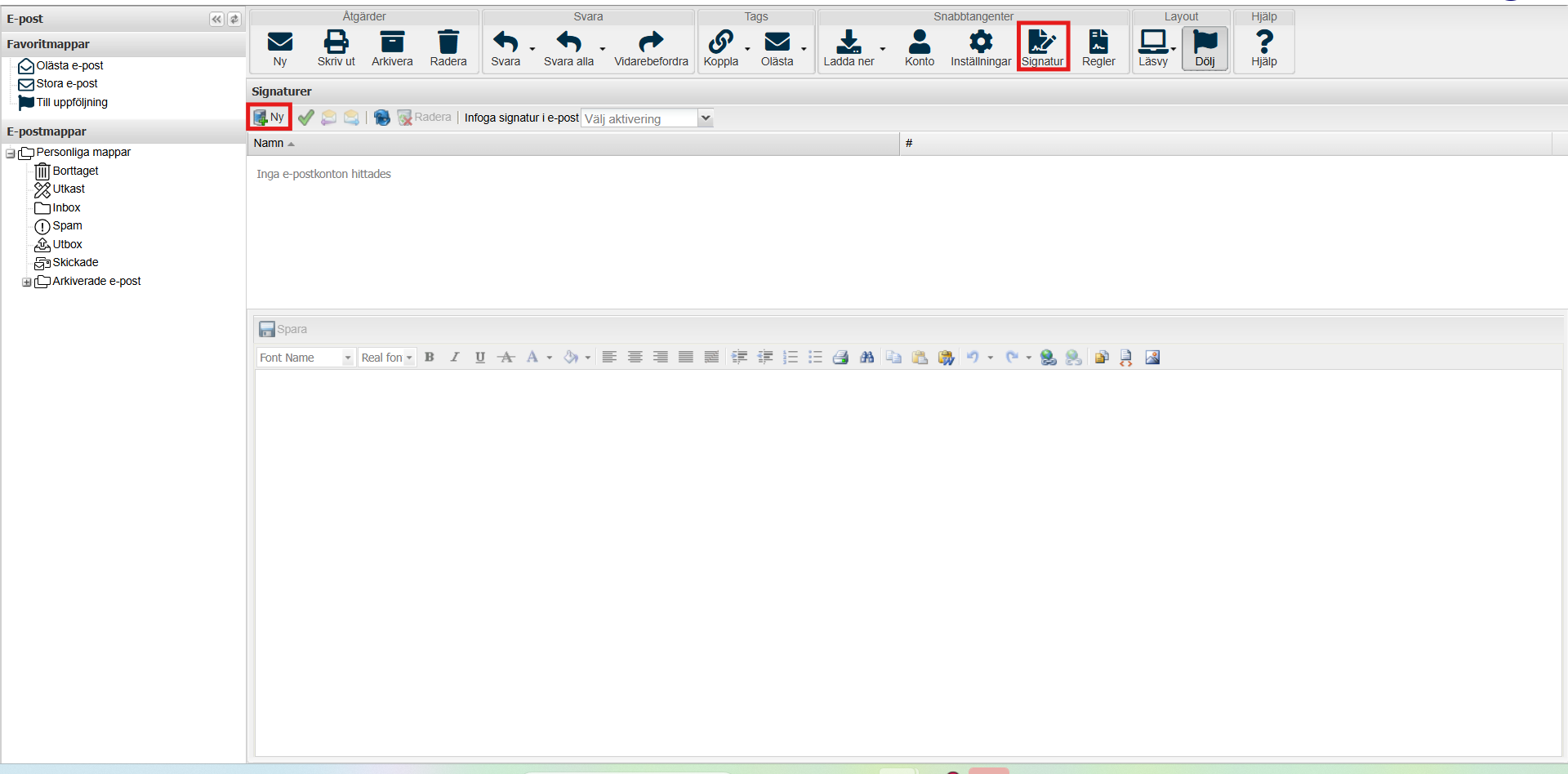Click the Vidarebefordra forward arrow icon
The width and height of the screenshot is (1568, 774).
click(x=651, y=41)
